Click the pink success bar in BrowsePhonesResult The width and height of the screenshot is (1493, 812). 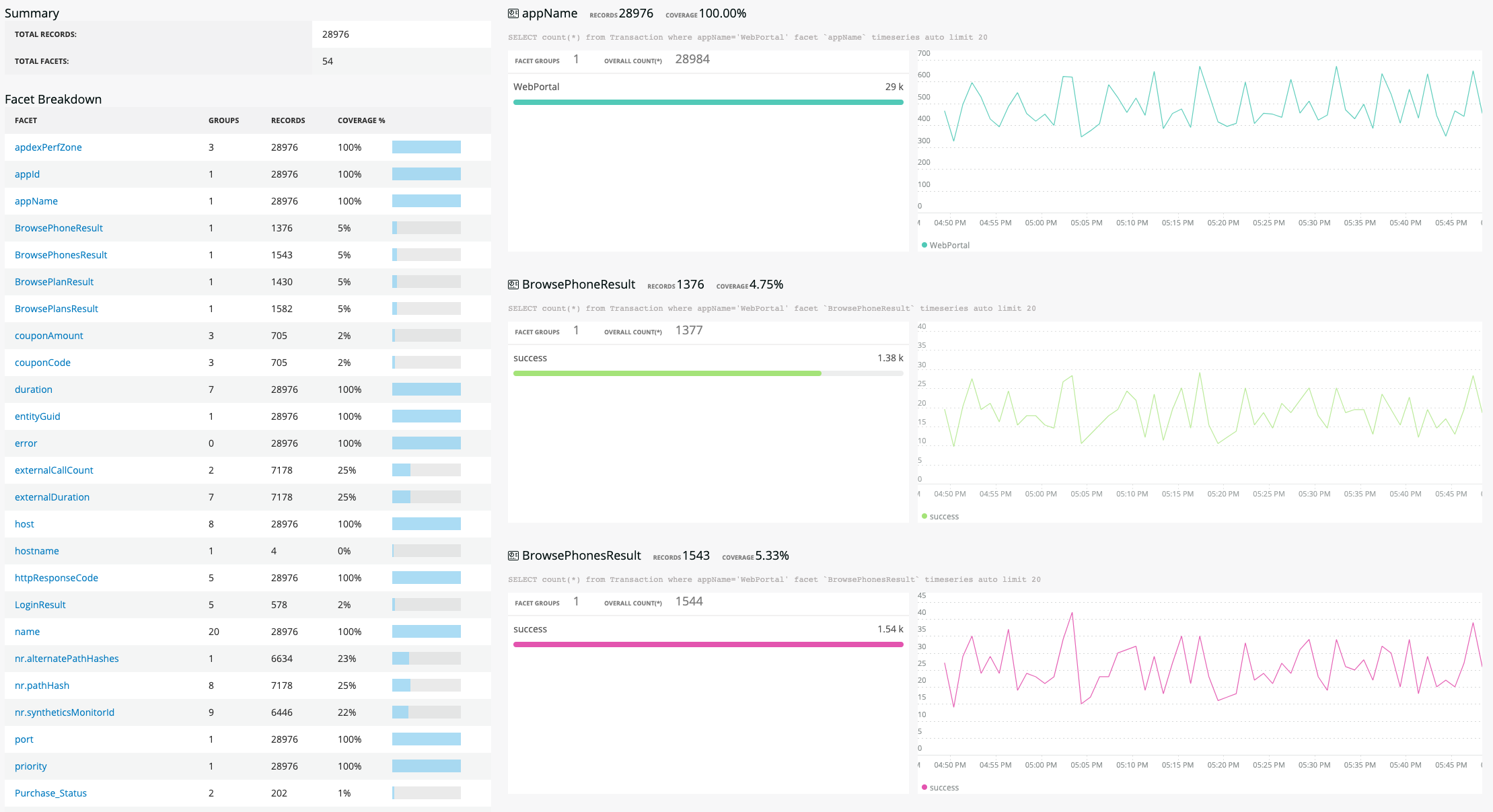click(x=708, y=644)
